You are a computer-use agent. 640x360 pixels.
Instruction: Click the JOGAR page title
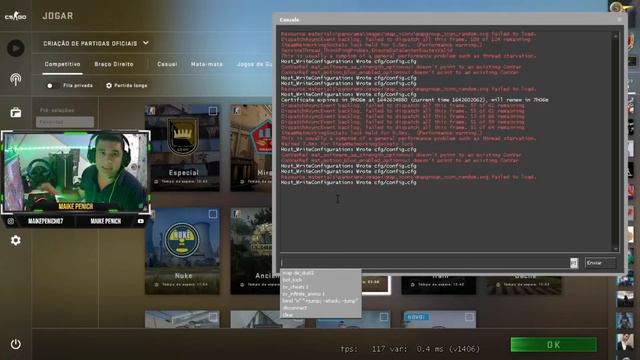coord(58,16)
